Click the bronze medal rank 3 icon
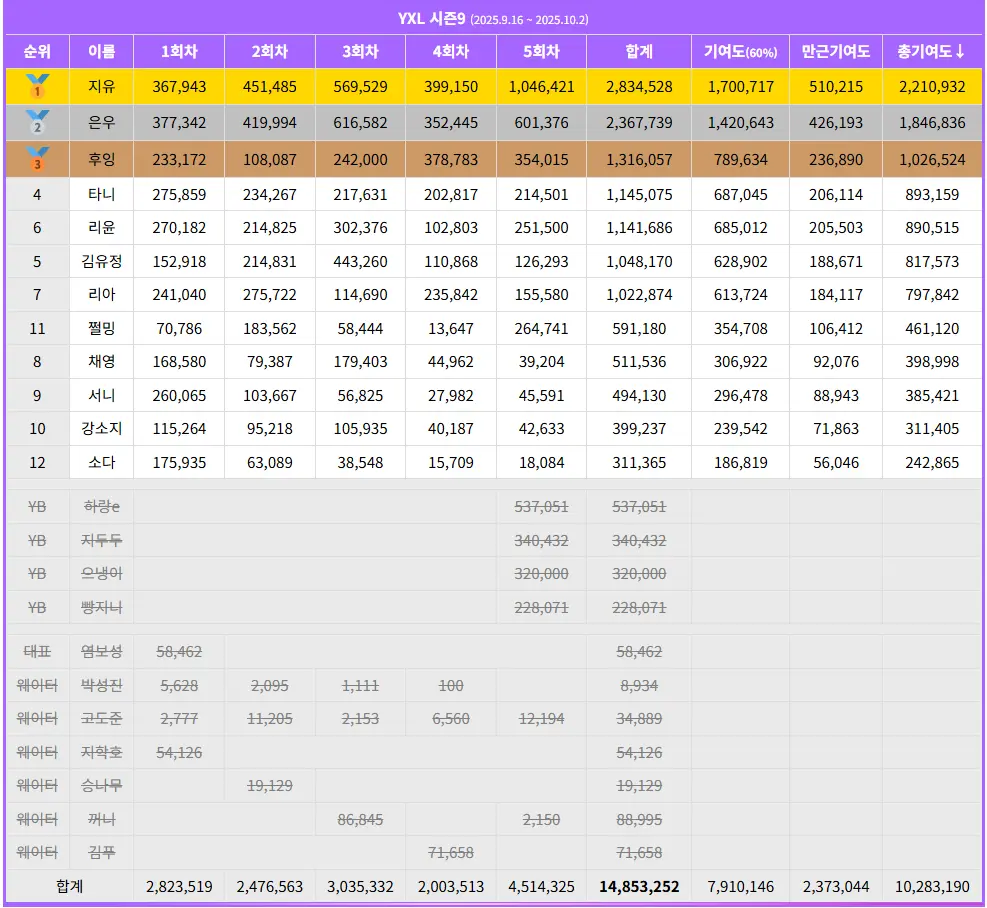 point(37,159)
